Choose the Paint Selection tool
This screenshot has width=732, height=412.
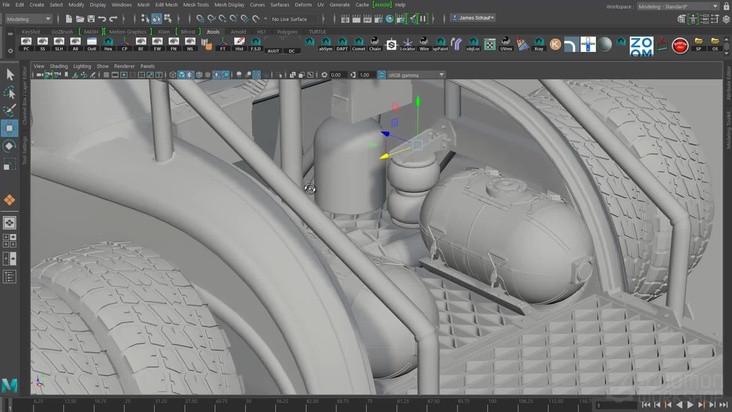click(x=10, y=110)
